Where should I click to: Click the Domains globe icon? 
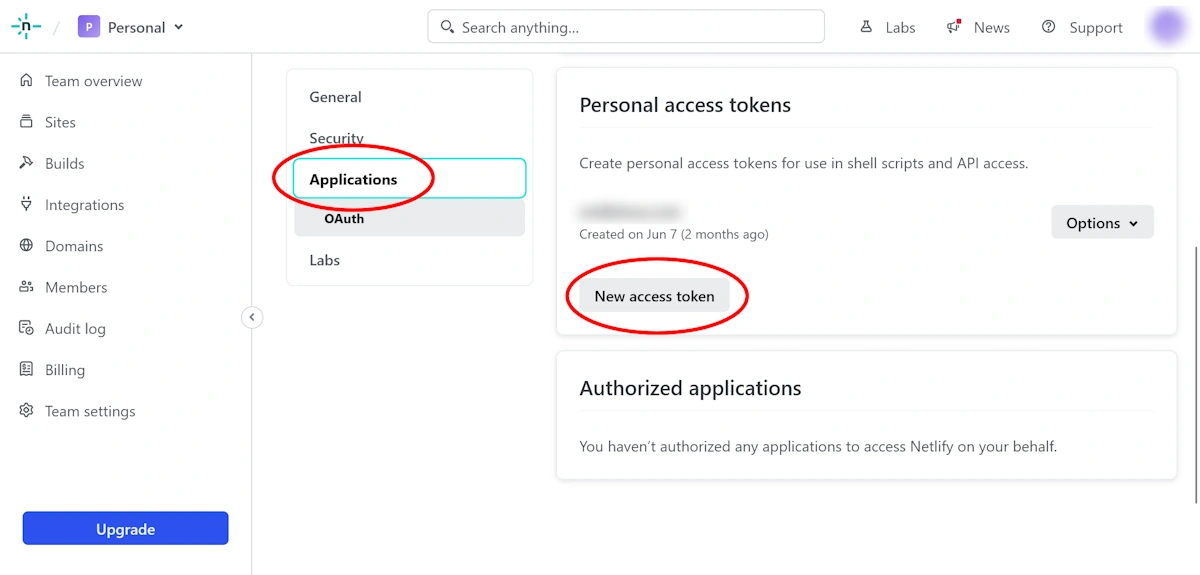click(x=26, y=246)
